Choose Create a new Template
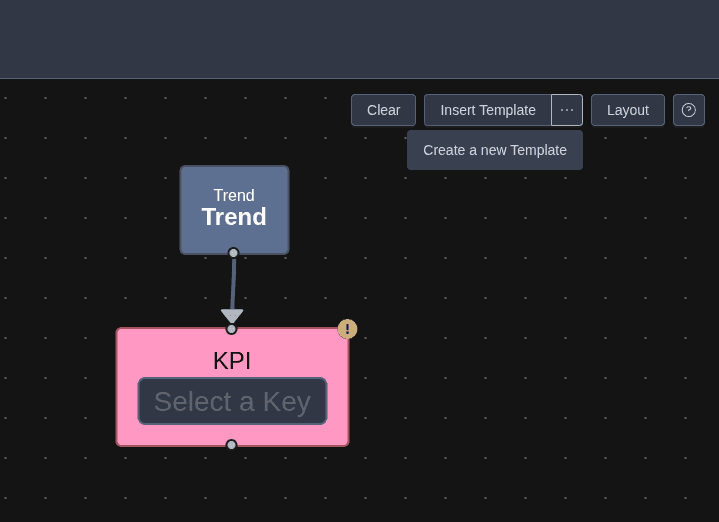The image size is (719, 522). 494,150
